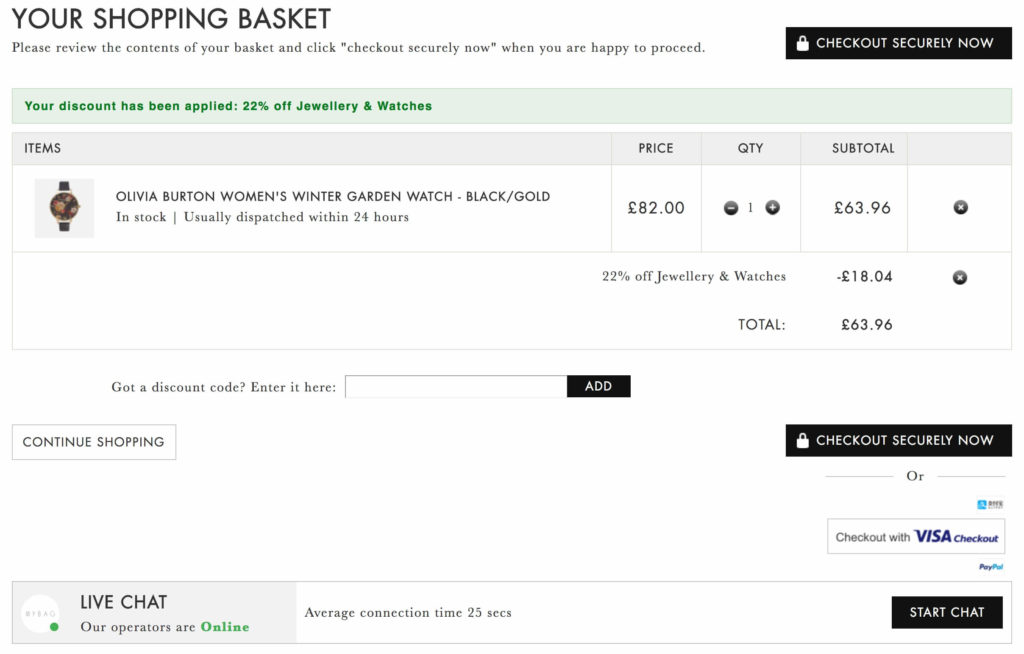This screenshot has width=1024, height=654.
Task: Select the discount applied confirmation message
Action: pos(229,106)
